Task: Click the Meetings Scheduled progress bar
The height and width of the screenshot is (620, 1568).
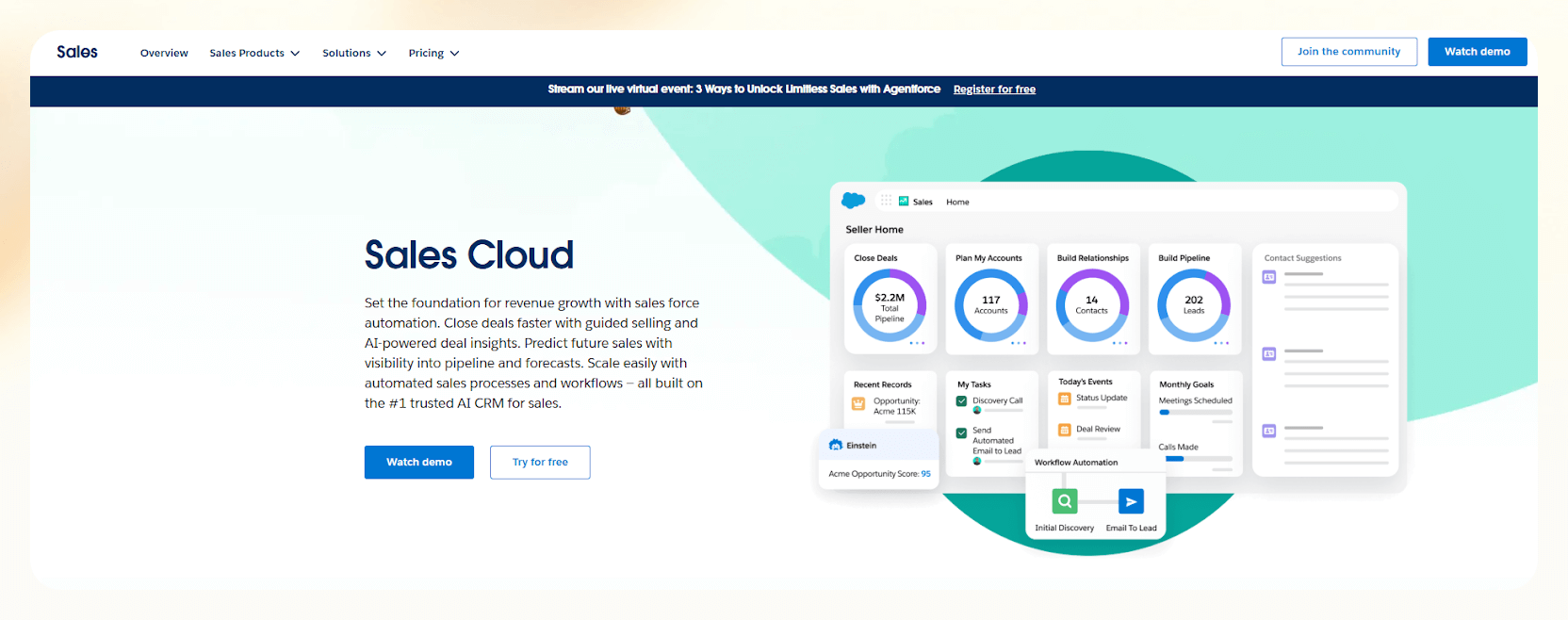Action: pyautogui.click(x=1196, y=412)
